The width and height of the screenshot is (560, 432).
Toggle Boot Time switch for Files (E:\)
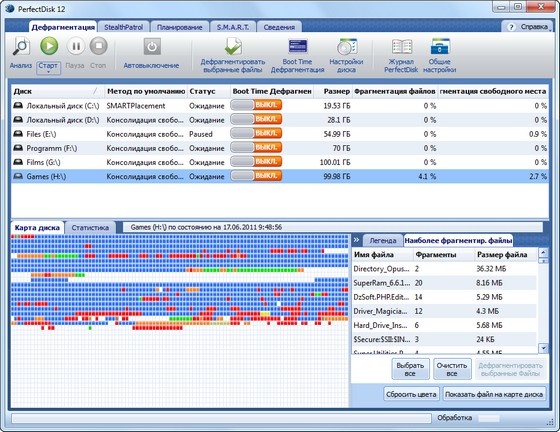click(256, 133)
